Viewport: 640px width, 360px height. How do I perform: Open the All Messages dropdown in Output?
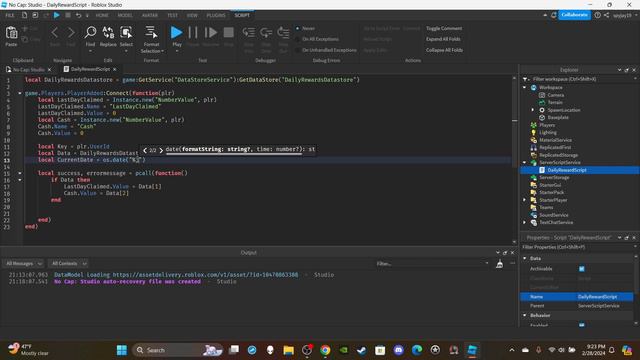point(23,264)
